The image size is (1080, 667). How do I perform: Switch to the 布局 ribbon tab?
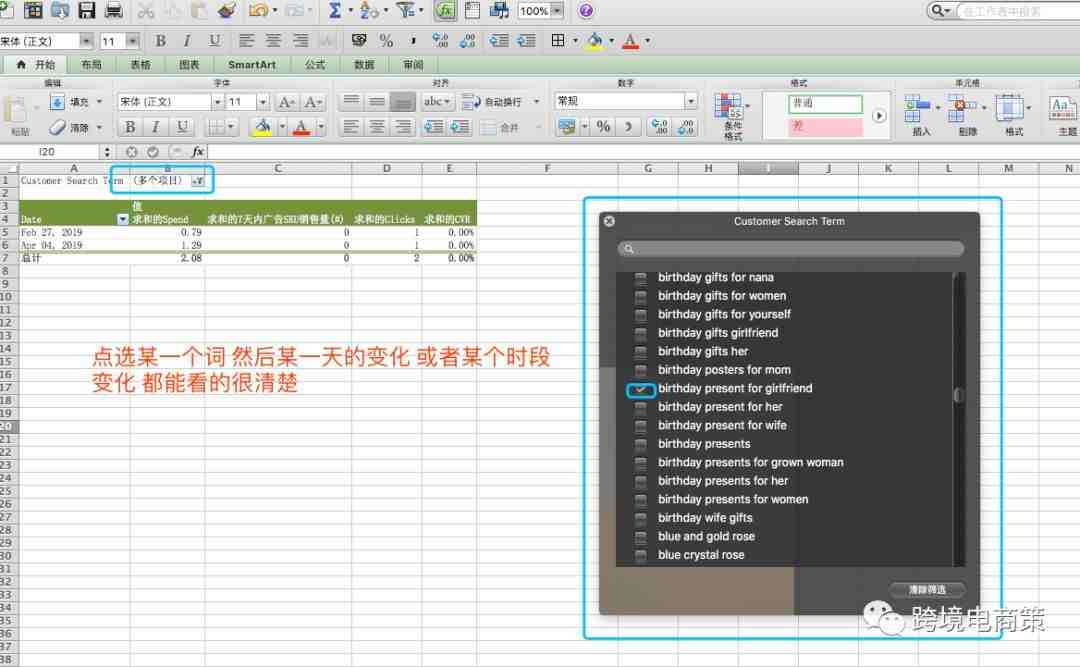coord(91,65)
